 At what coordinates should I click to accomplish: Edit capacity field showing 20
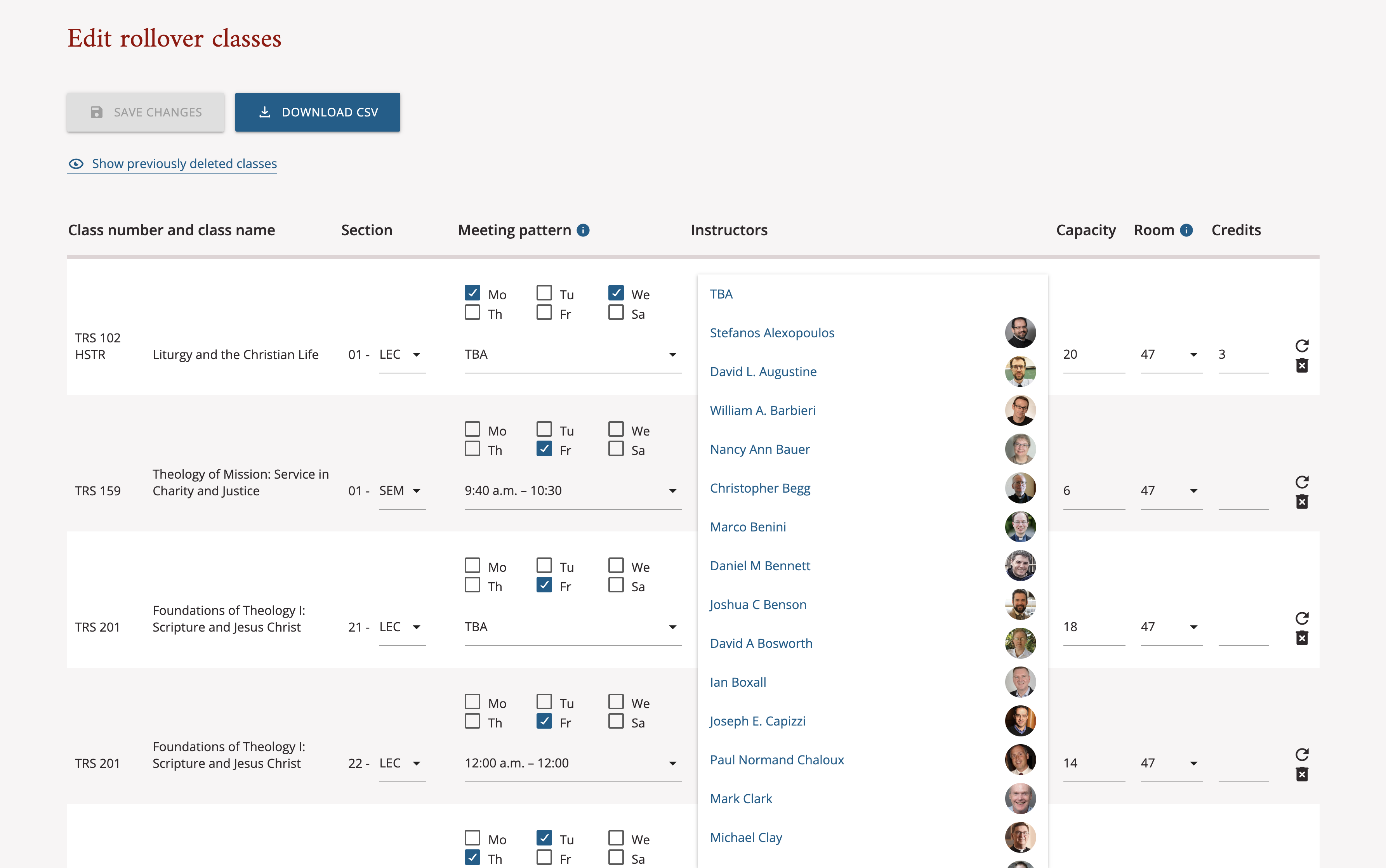(1094, 355)
